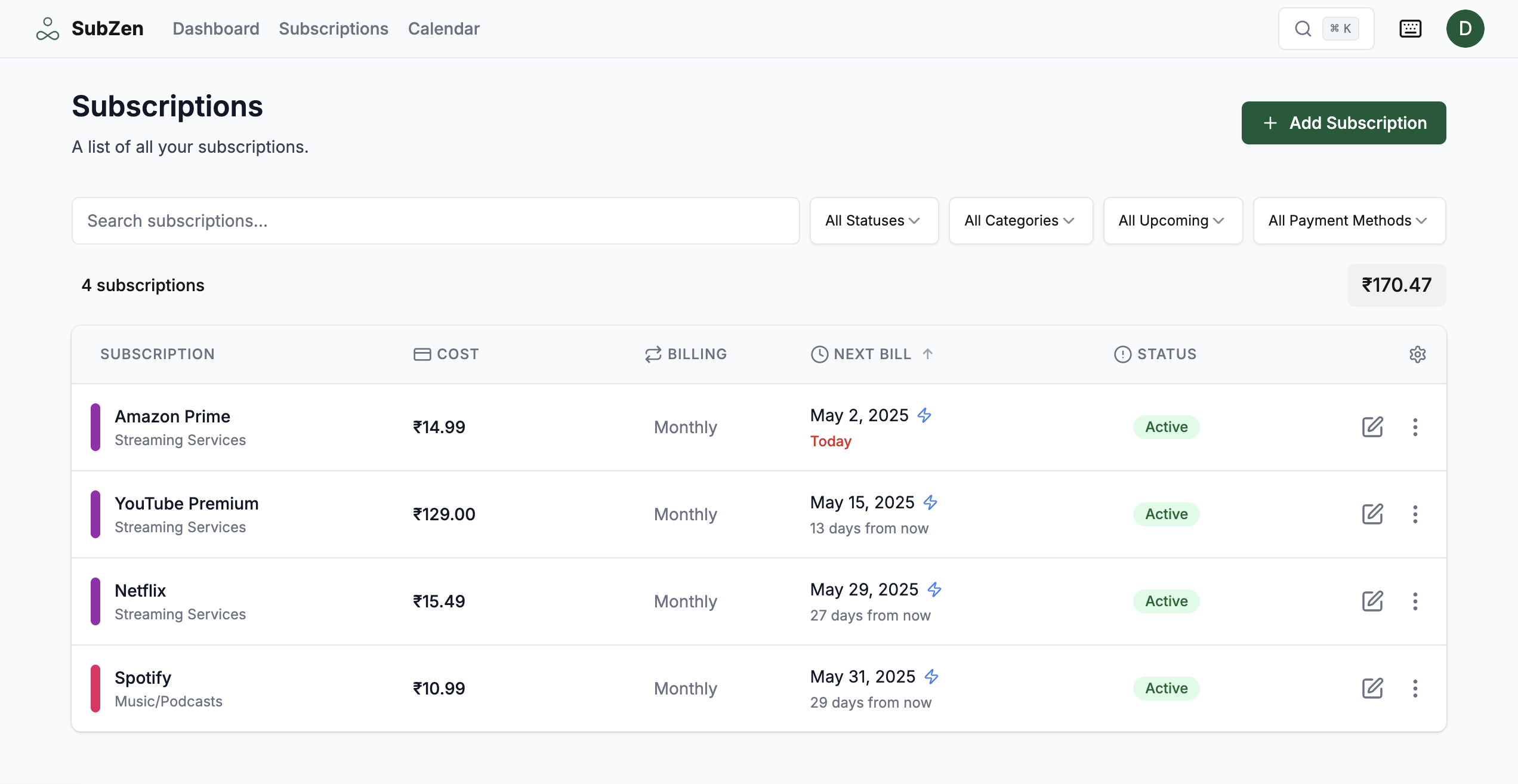Toggle sort arrow on Next Bill column
The height and width of the screenshot is (784, 1518).
tap(927, 354)
